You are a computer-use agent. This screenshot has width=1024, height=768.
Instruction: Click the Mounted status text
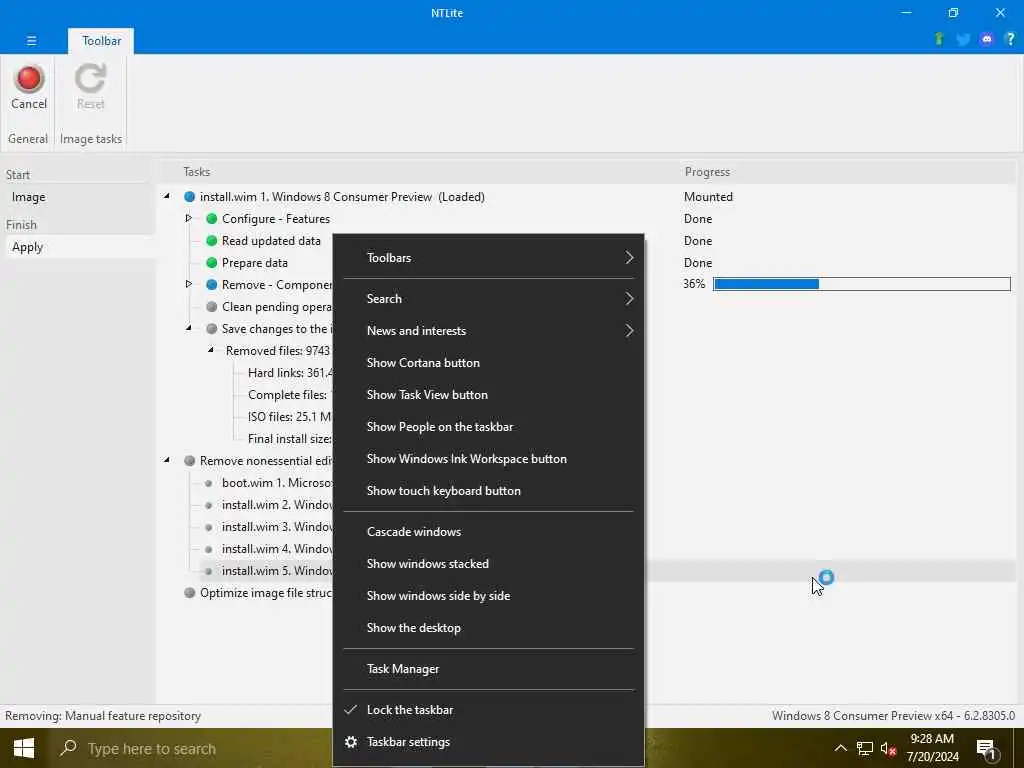pos(708,197)
